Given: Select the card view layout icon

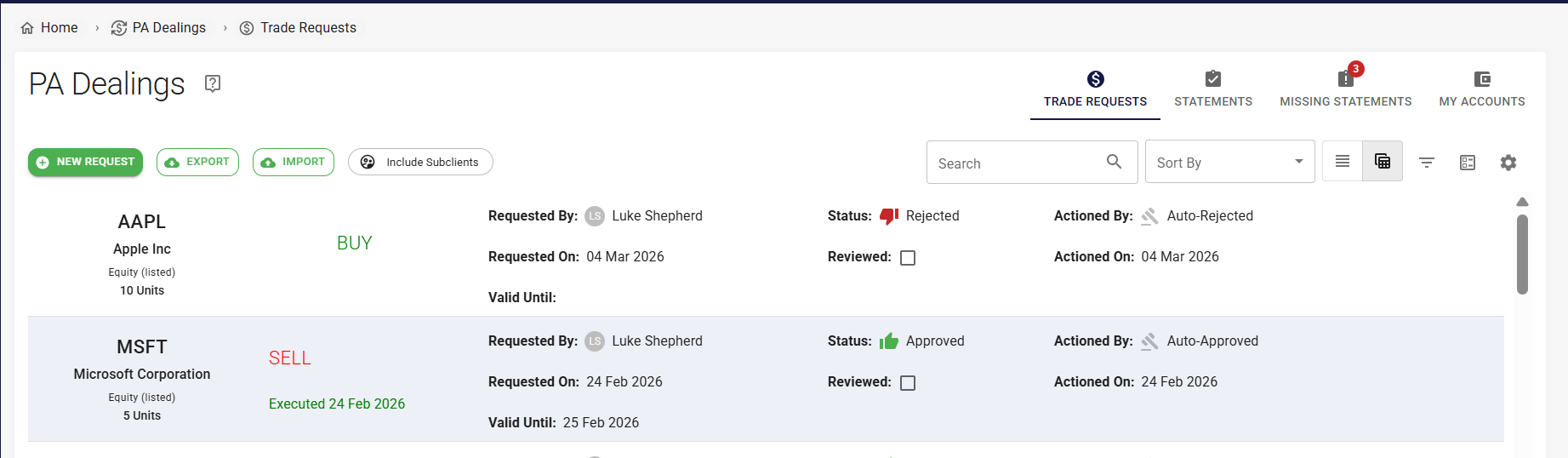Looking at the screenshot, I should coord(1383,162).
